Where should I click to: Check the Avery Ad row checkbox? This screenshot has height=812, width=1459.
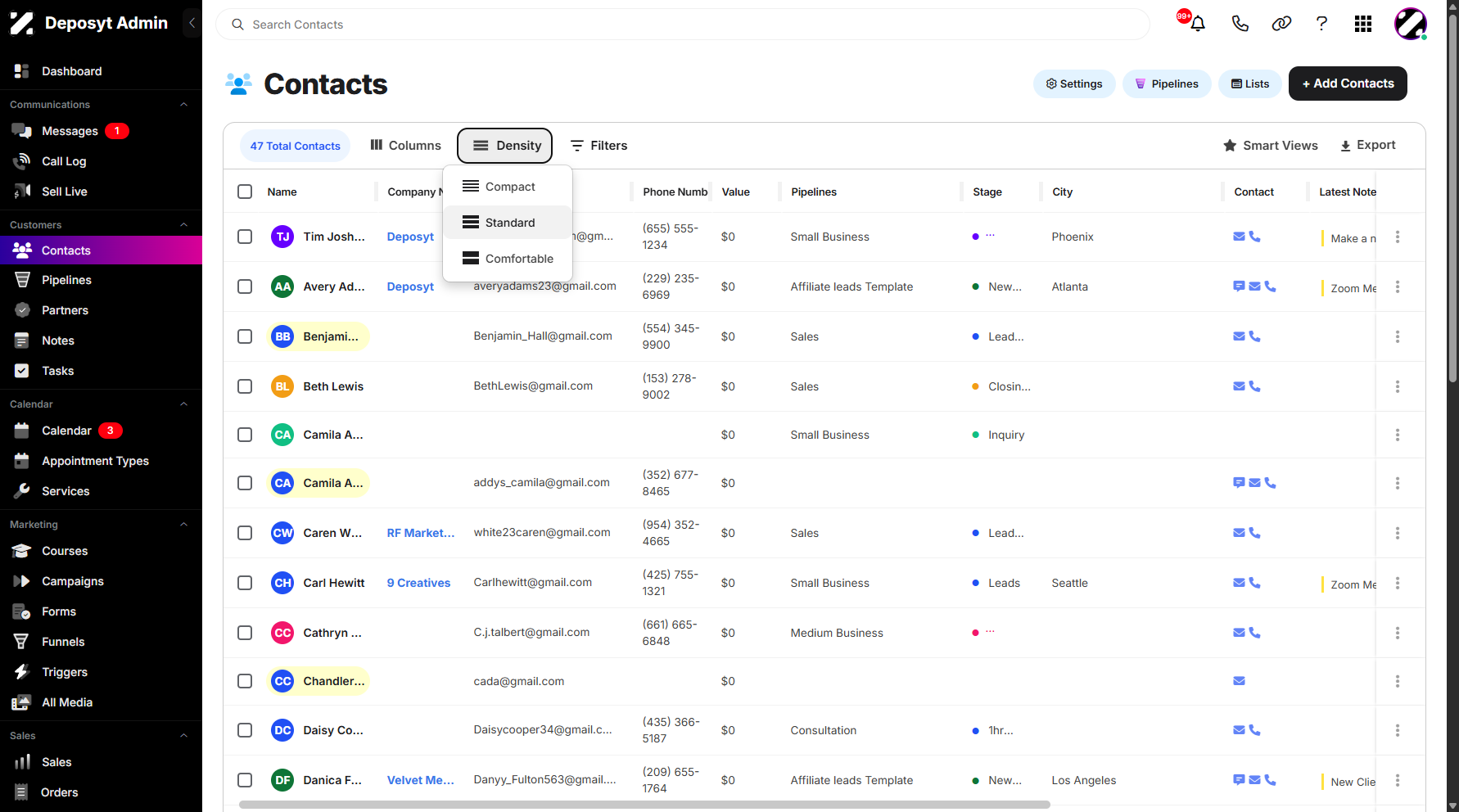[245, 286]
